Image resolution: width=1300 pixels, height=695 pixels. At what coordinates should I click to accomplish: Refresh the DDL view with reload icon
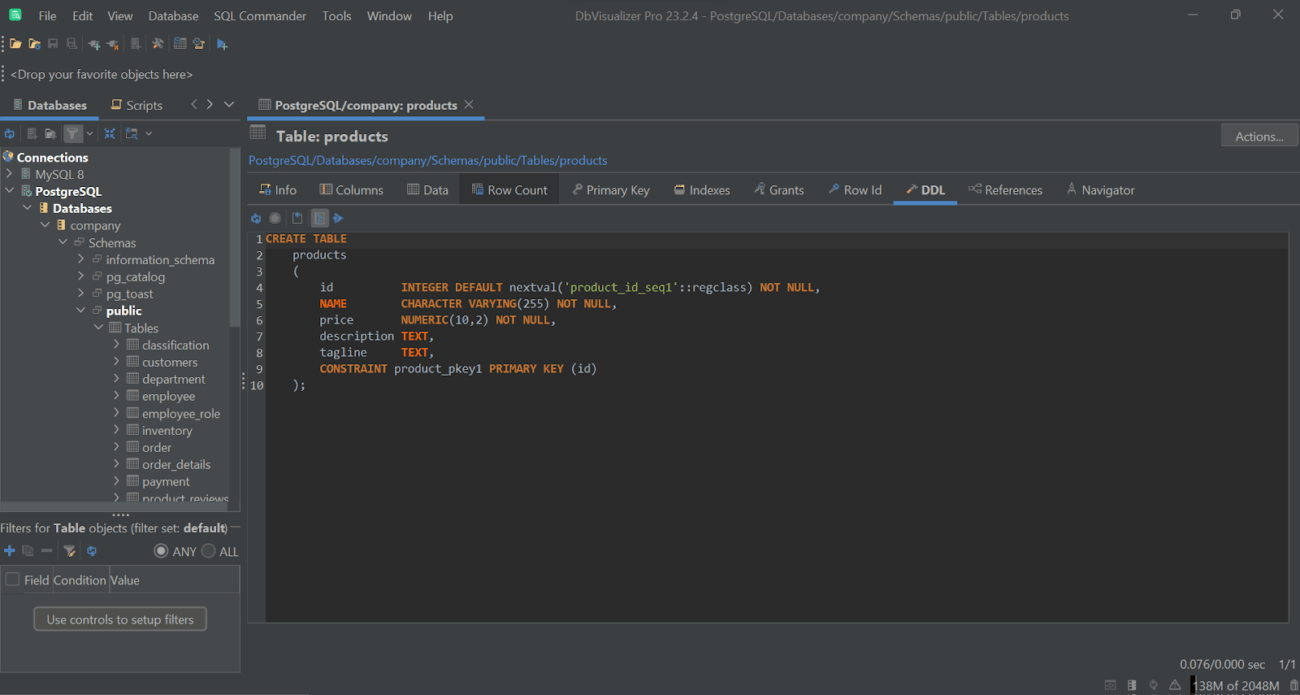[256, 218]
